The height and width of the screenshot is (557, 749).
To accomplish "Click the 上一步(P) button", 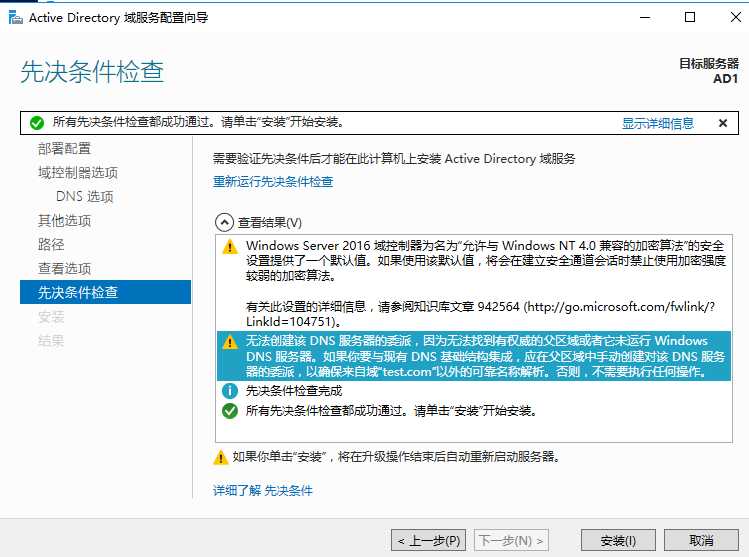I will tap(428, 541).
